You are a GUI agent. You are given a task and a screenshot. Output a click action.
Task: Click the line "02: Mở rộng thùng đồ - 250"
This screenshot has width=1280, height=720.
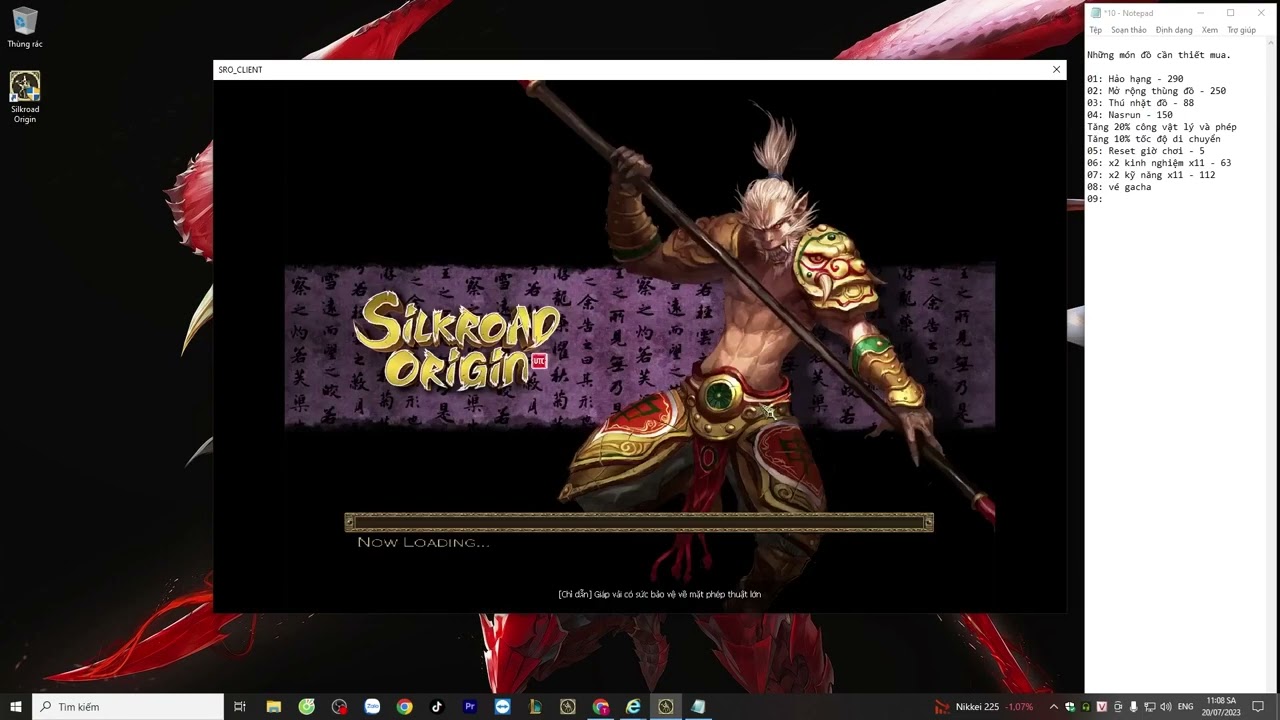pos(1156,91)
